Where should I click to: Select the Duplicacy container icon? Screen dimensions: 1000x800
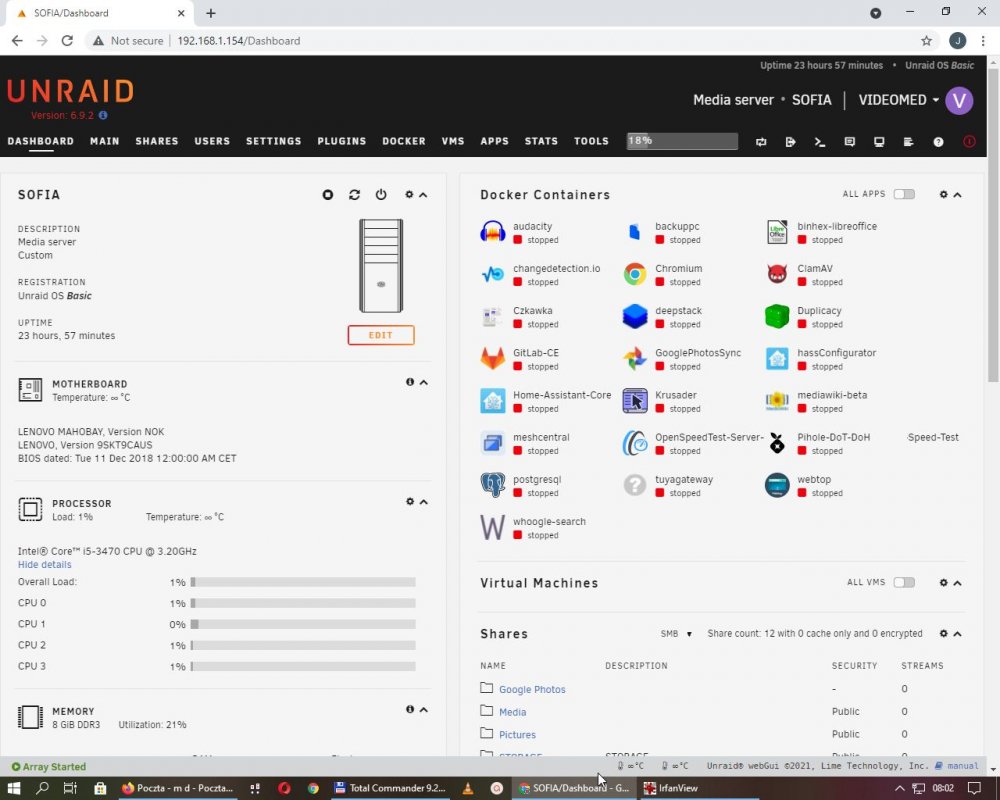pos(777,316)
